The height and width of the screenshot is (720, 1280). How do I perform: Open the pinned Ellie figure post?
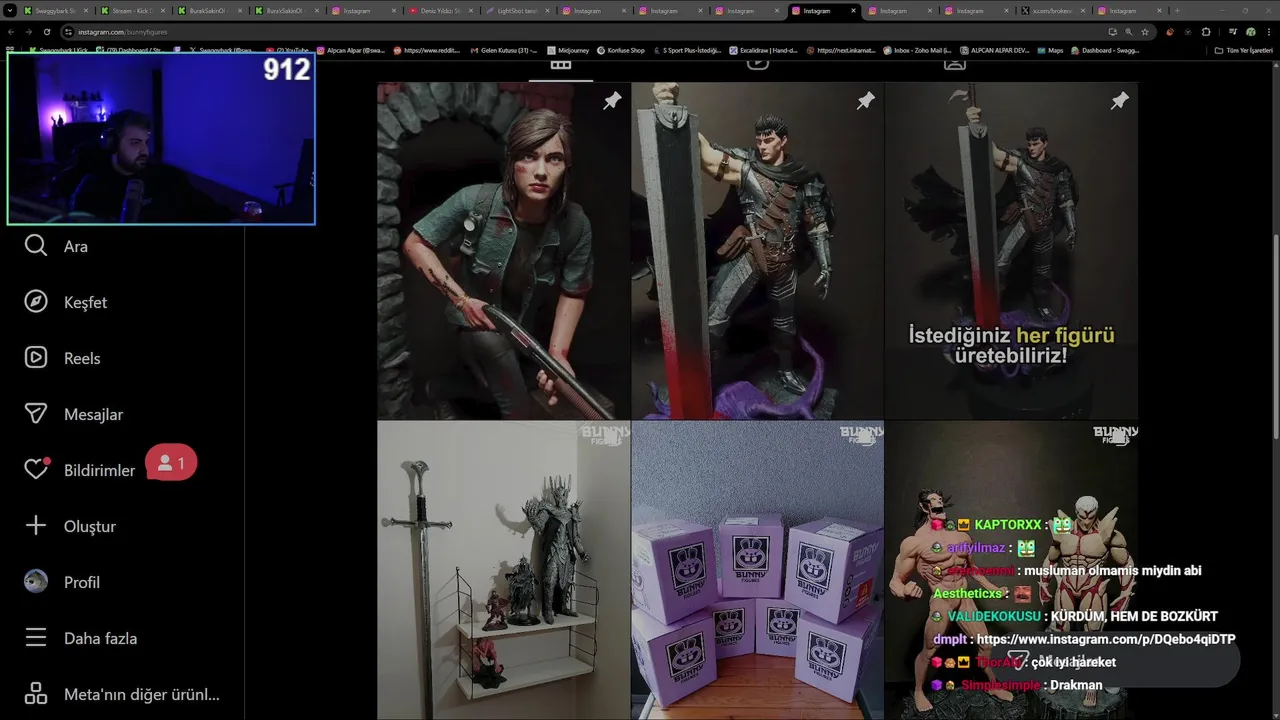(503, 250)
